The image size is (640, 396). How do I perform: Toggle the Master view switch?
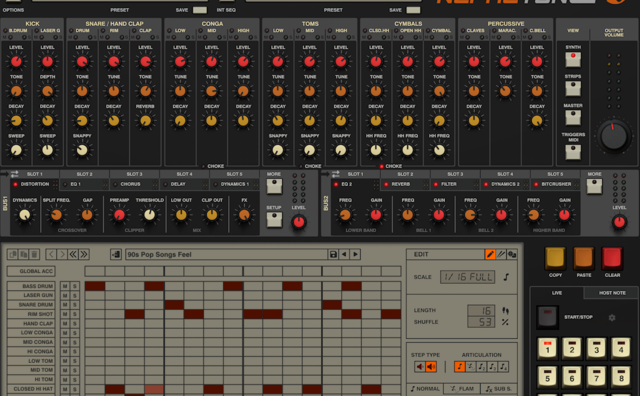pyautogui.click(x=573, y=118)
